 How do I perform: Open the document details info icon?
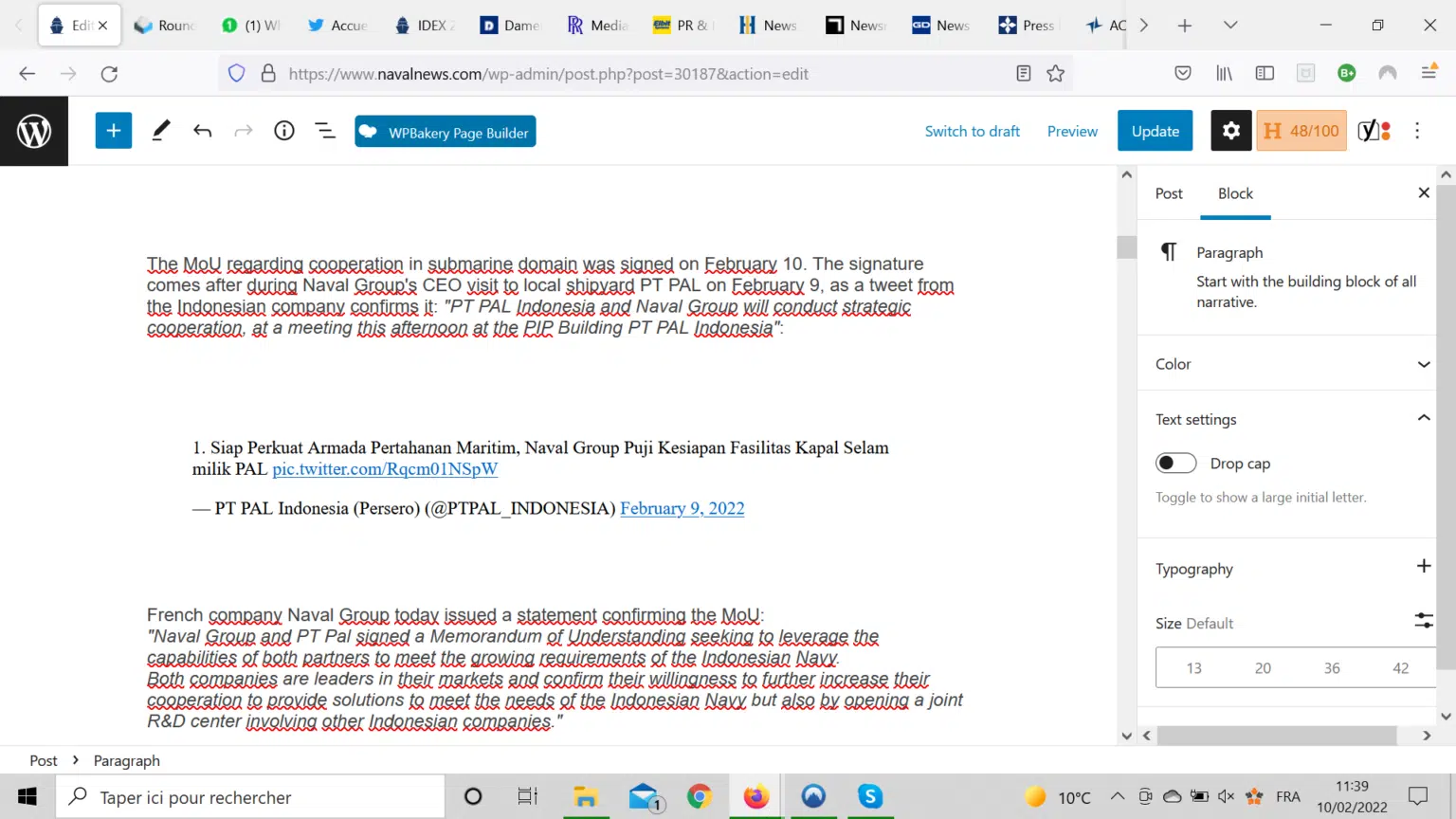pyautogui.click(x=284, y=131)
